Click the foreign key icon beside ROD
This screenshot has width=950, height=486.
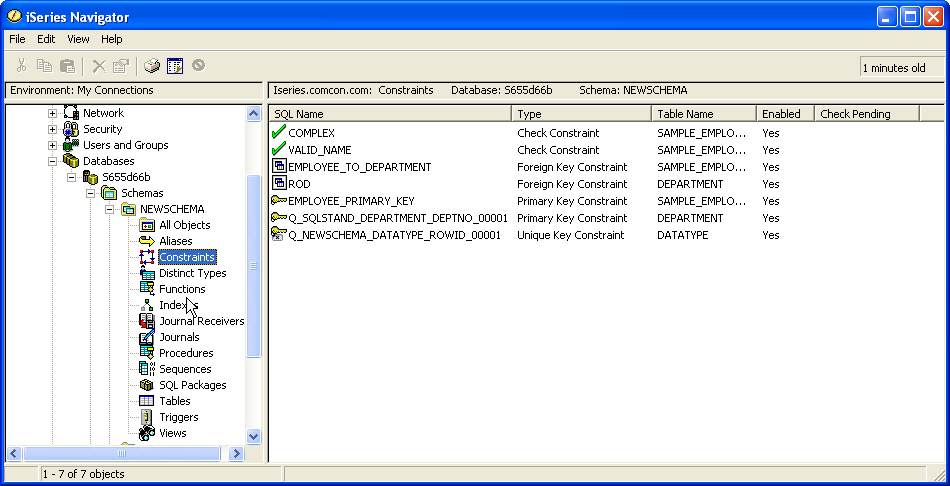pos(279,184)
